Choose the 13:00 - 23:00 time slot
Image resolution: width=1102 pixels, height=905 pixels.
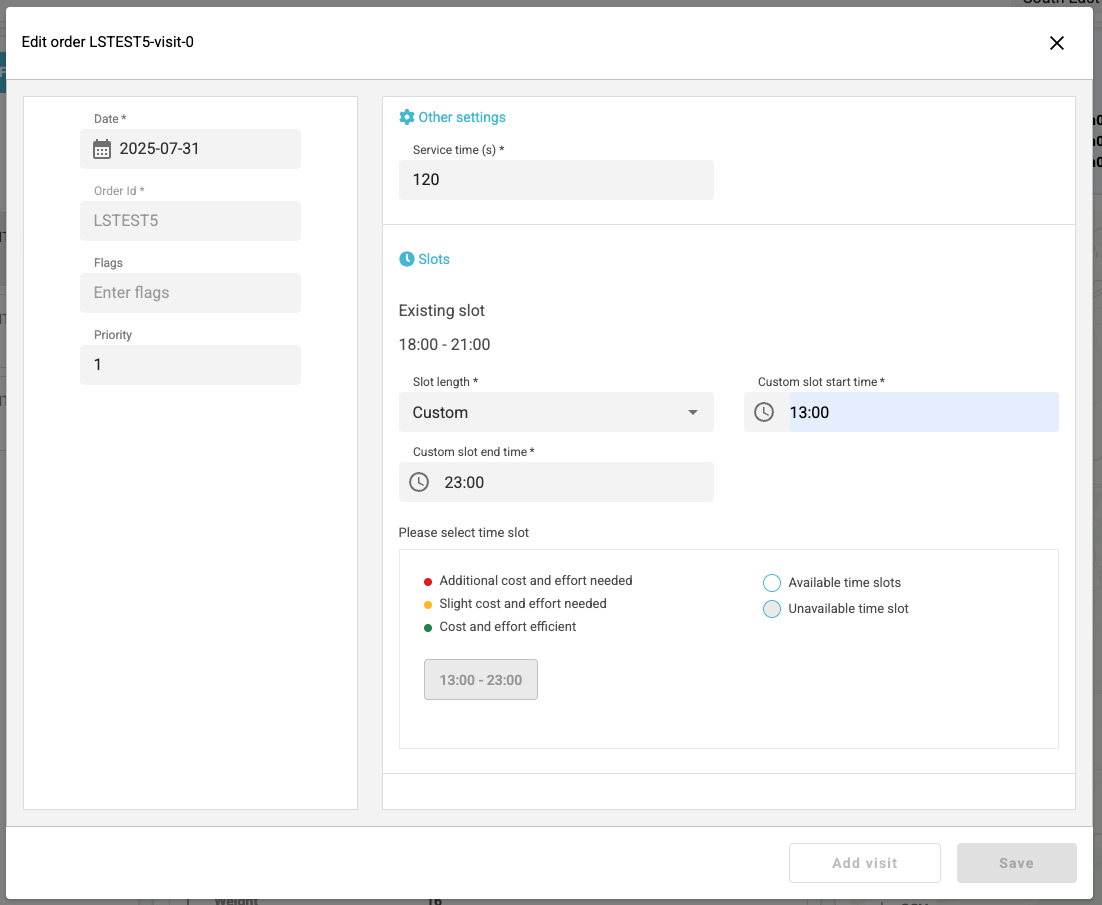pyautogui.click(x=481, y=680)
